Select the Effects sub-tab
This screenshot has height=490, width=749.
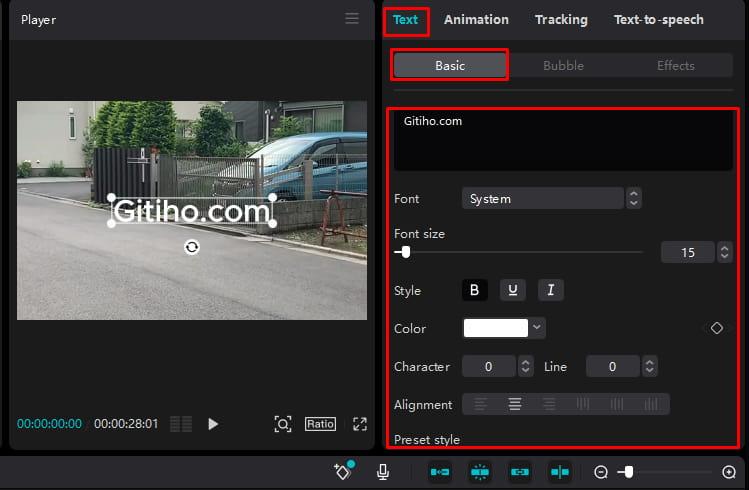click(x=675, y=65)
